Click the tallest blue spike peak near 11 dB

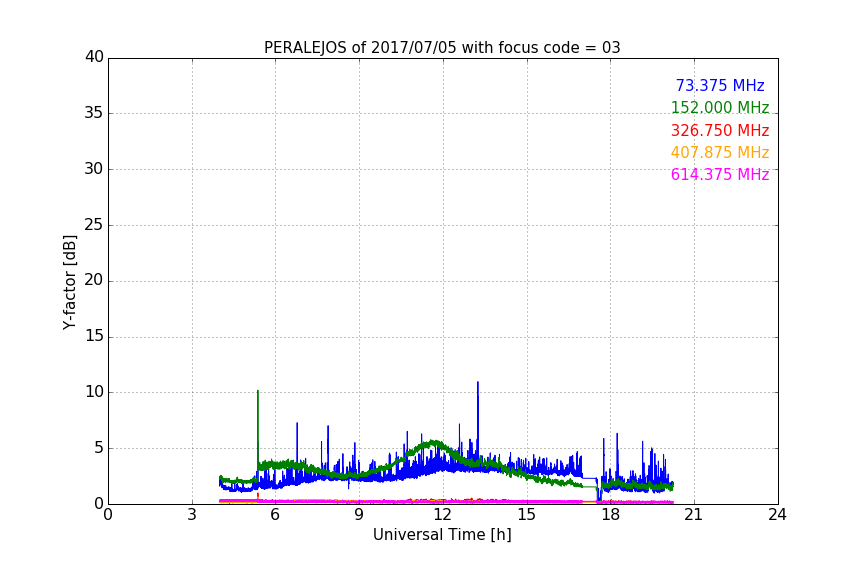point(478,383)
